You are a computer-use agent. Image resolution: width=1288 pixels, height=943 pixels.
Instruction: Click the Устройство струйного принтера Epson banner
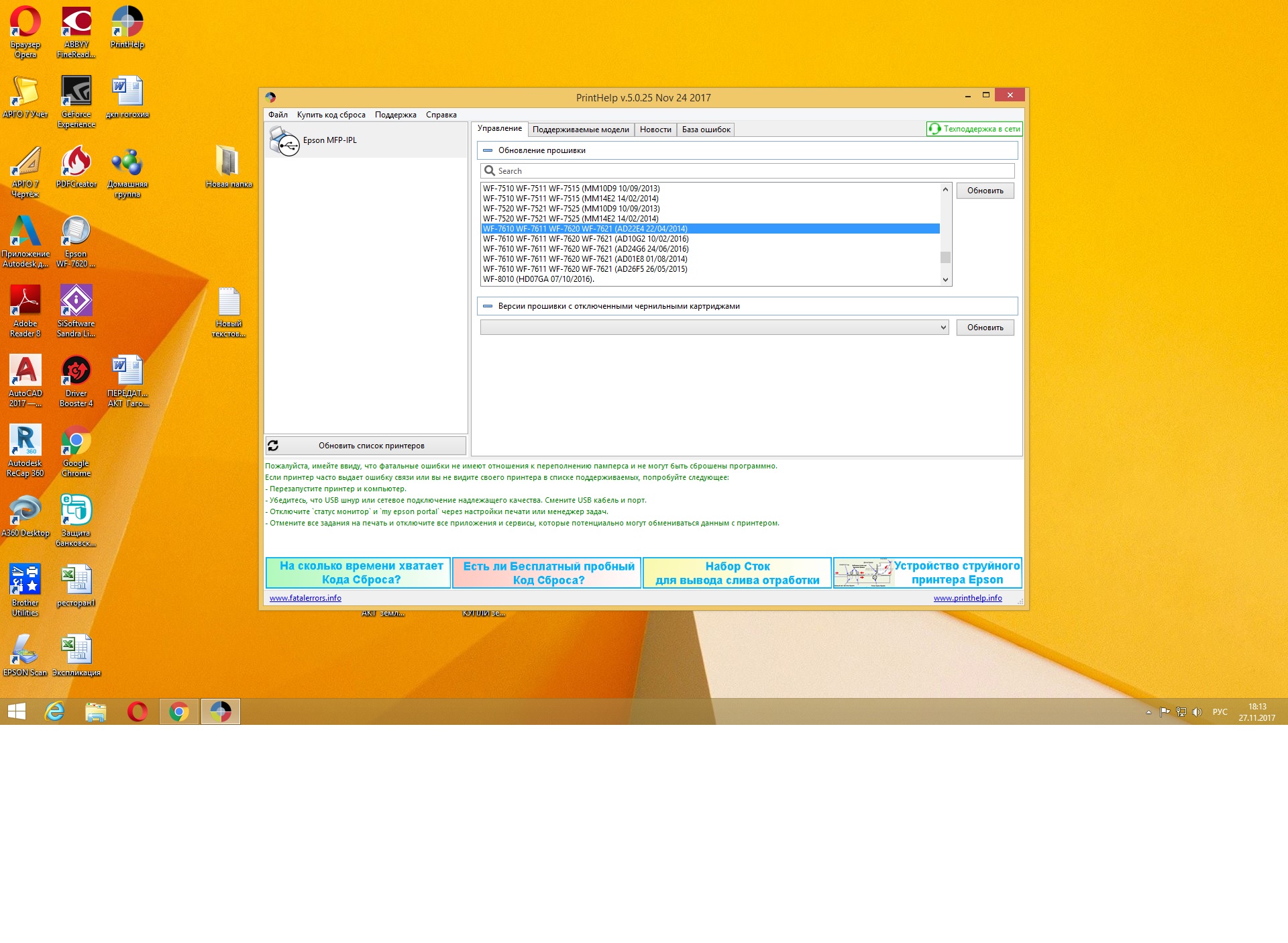[x=928, y=573]
